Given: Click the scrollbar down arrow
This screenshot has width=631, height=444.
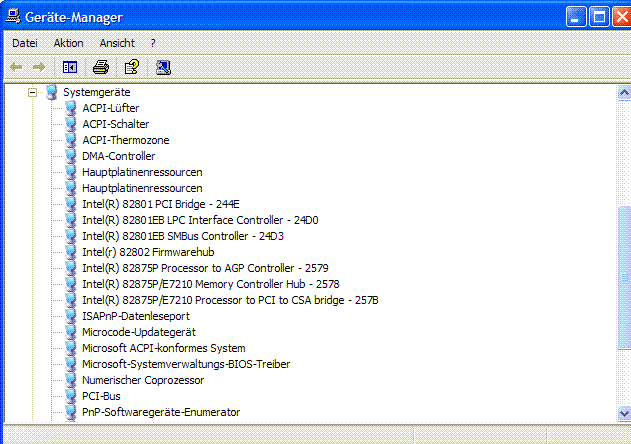Looking at the screenshot, I should [x=624, y=413].
